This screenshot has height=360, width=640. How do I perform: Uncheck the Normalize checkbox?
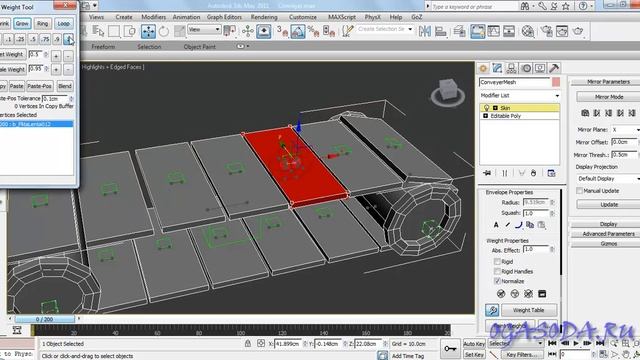[497, 281]
